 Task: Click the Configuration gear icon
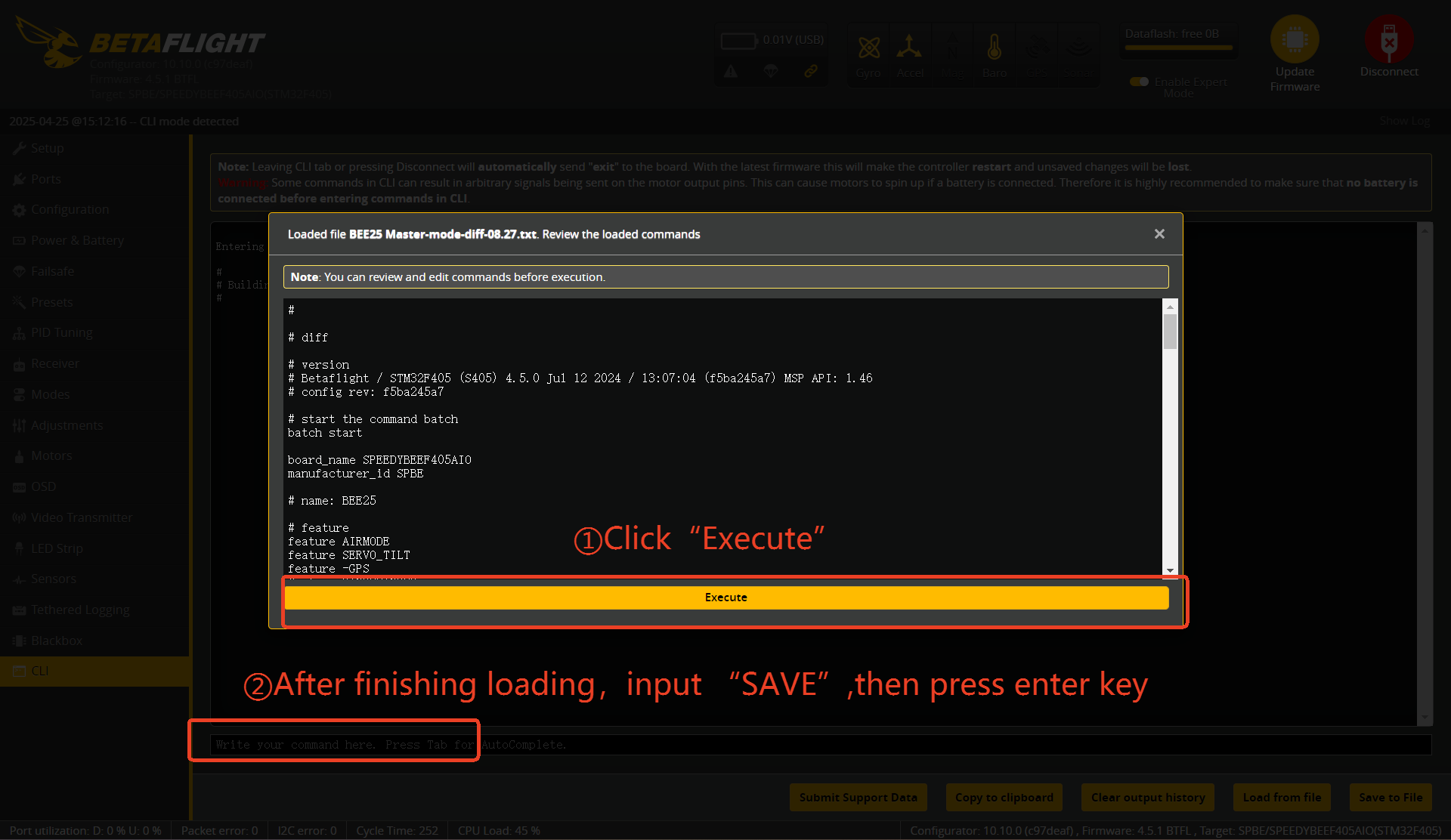[19, 211]
